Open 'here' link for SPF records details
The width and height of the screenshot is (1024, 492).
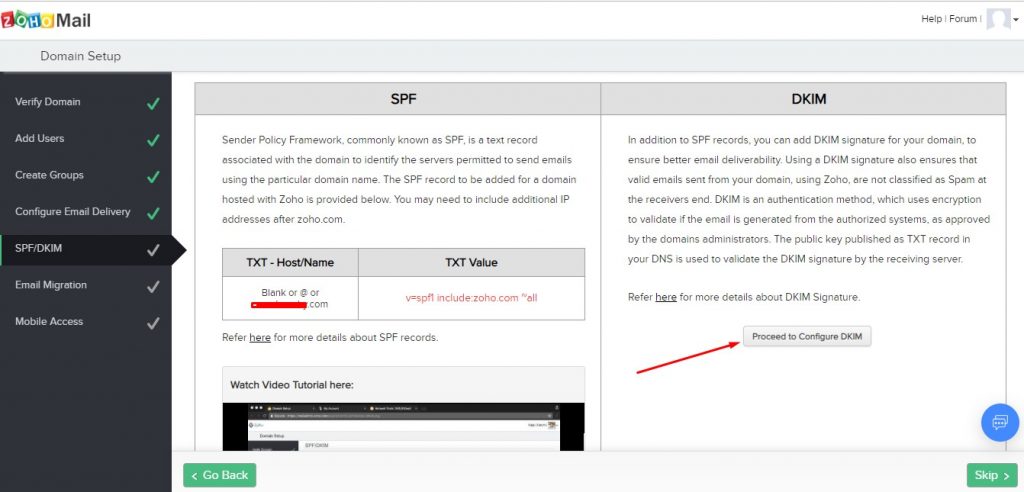tap(260, 338)
